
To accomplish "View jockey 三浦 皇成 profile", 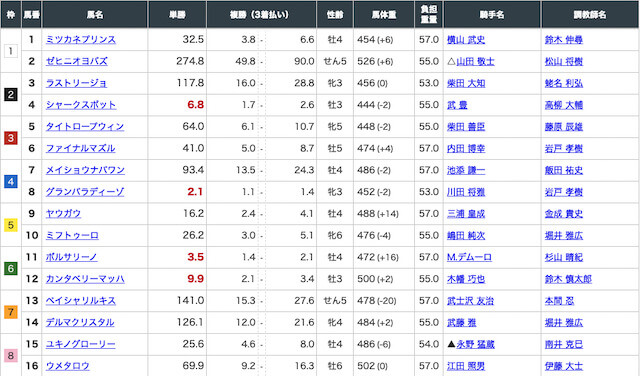I will click(466, 214).
